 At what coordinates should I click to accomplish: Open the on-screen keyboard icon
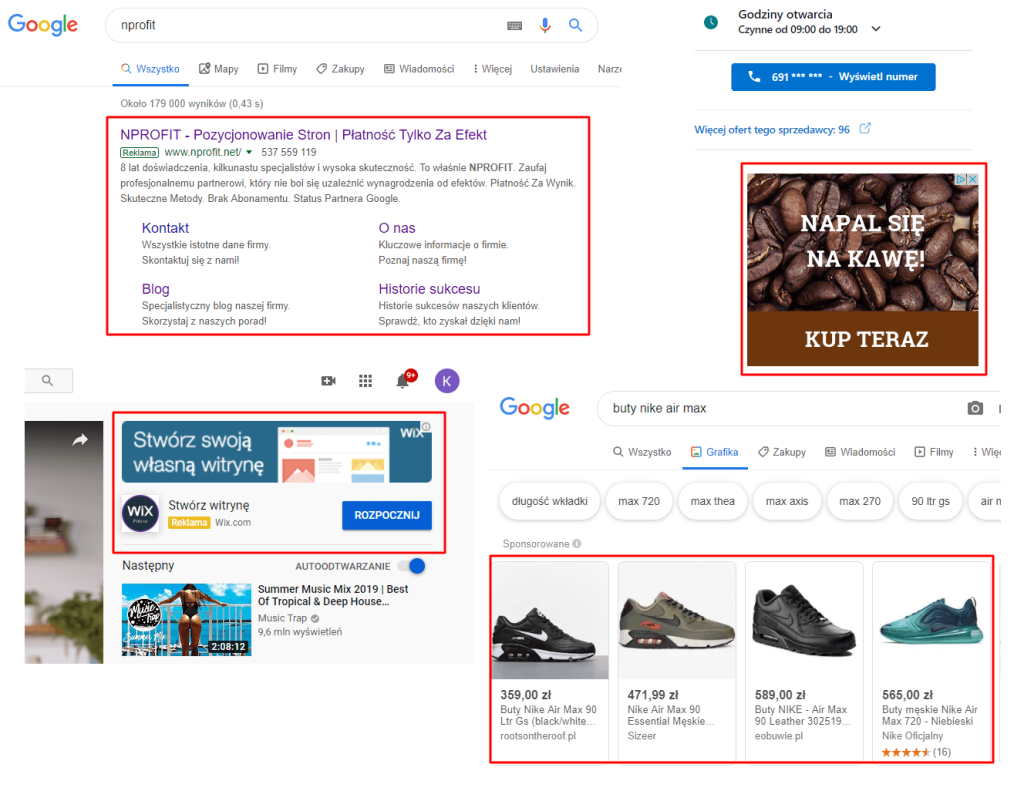tap(515, 26)
